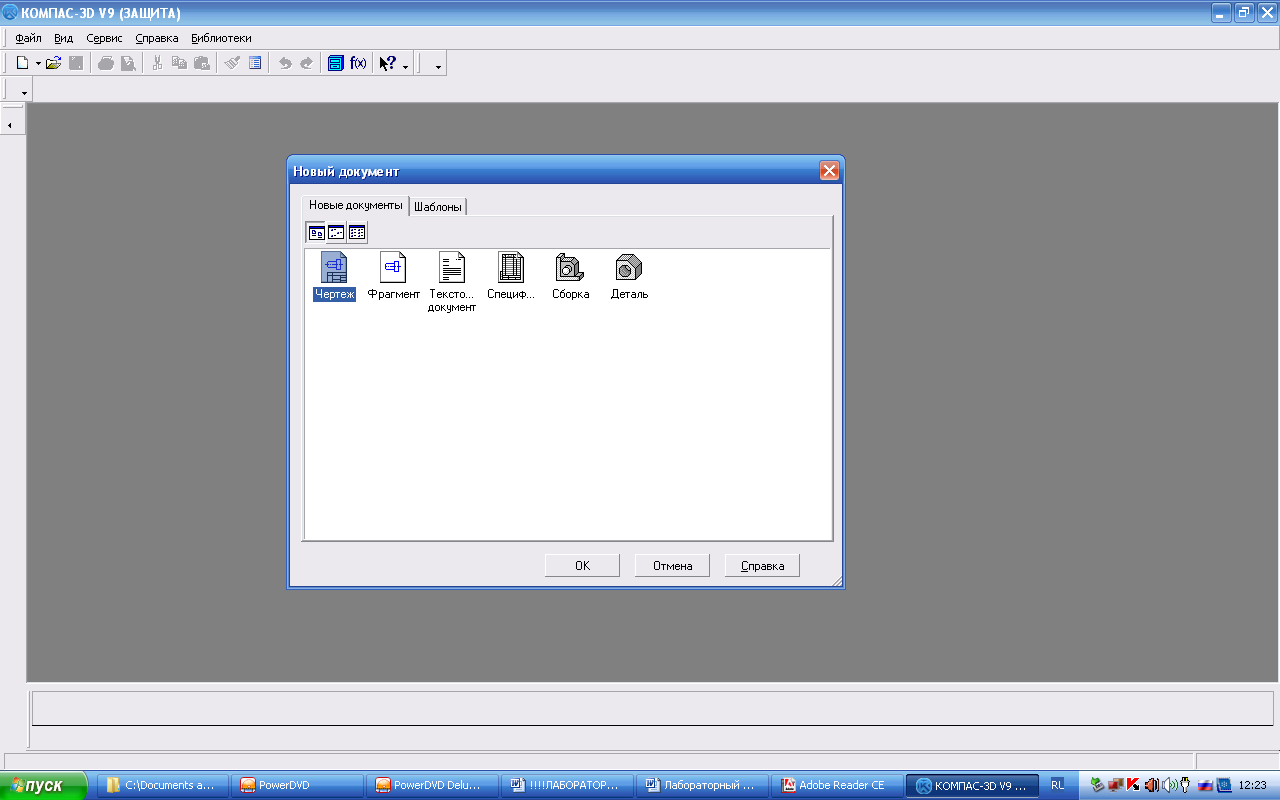Viewport: 1280px width, 800px height.
Task: Switch dialog to list table view
Action: point(357,233)
